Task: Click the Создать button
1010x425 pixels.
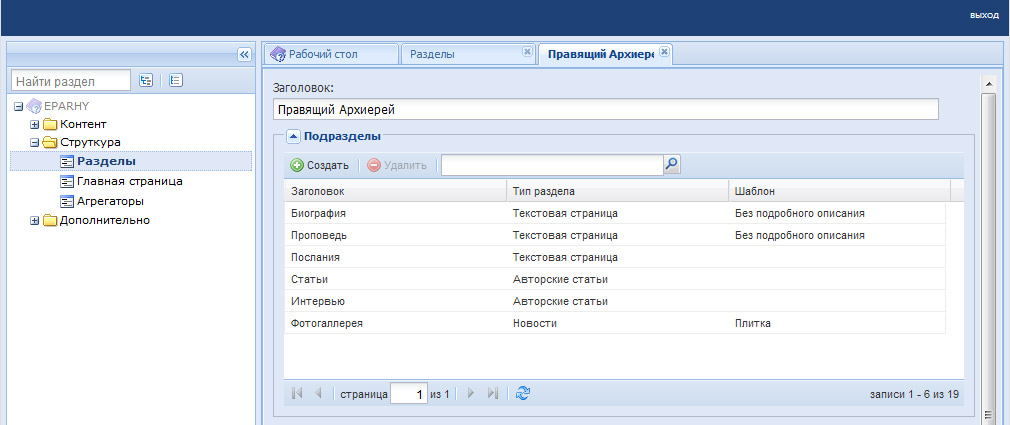Action: click(319, 165)
